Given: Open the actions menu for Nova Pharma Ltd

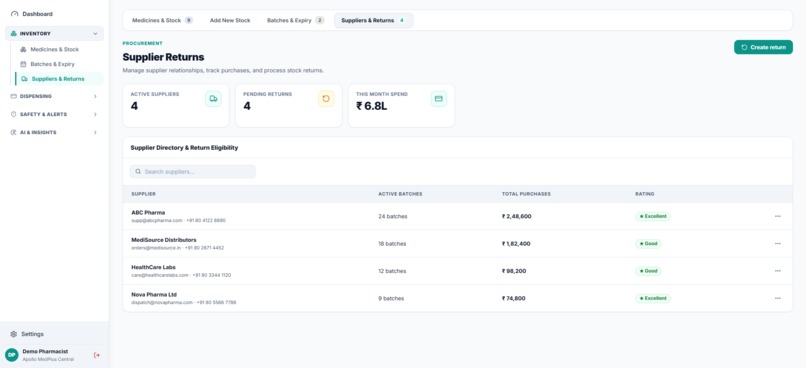Looking at the screenshot, I should (778, 298).
